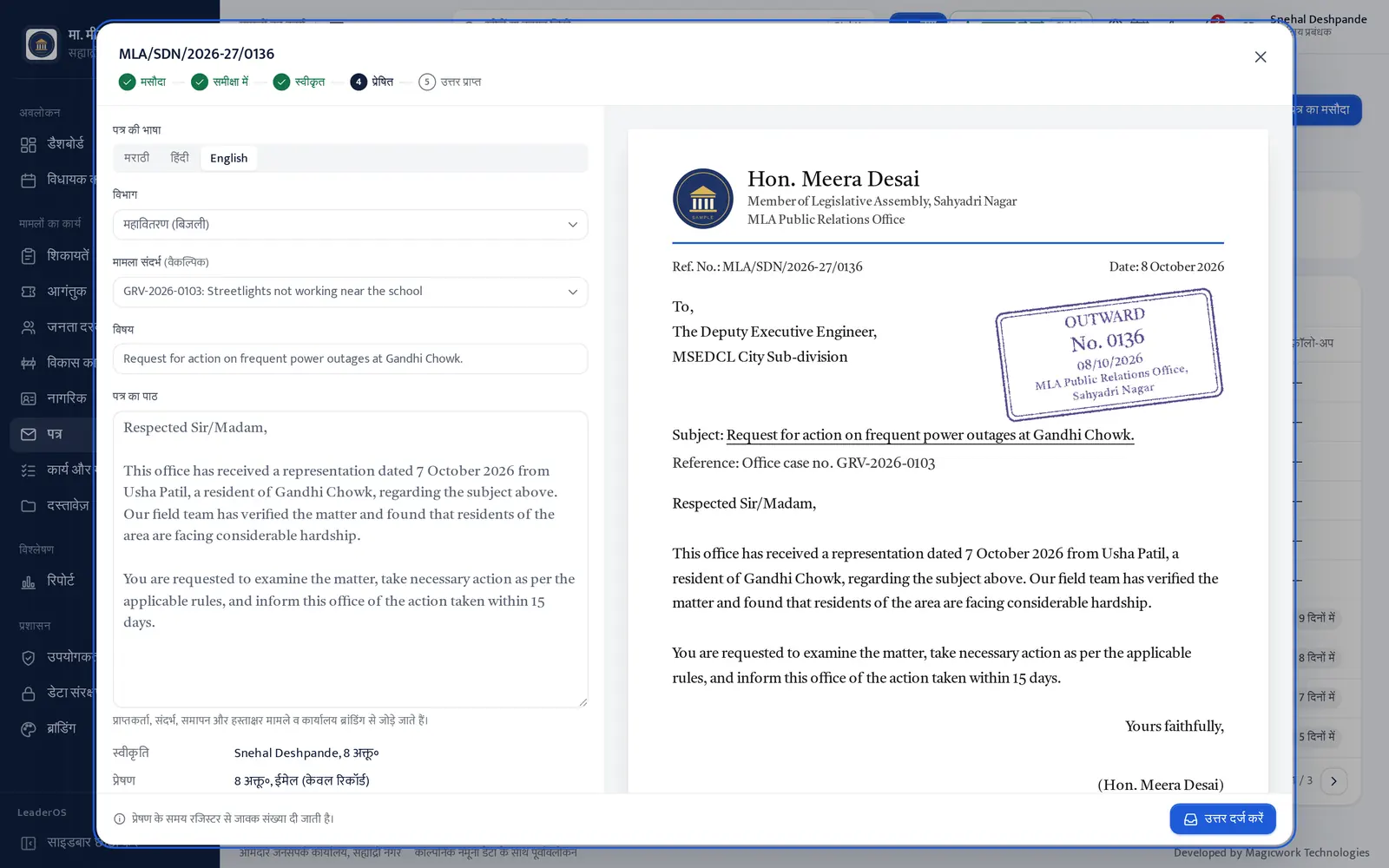Screen dimensions: 1389x868
Task: Open कार्य checklist icon in sidebar
Action: click(x=29, y=470)
